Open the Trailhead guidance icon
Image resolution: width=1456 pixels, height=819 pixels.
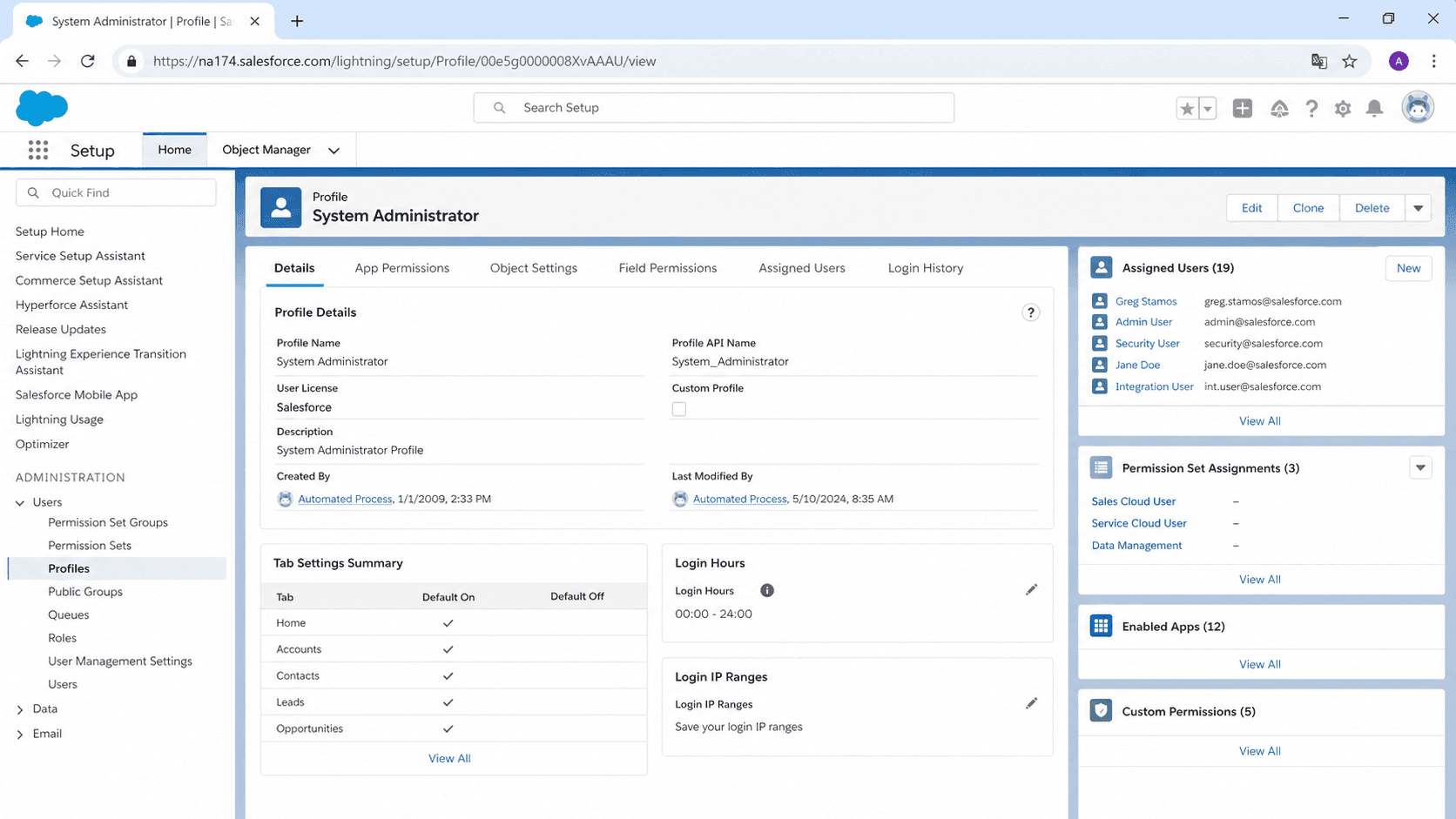[x=1279, y=108]
